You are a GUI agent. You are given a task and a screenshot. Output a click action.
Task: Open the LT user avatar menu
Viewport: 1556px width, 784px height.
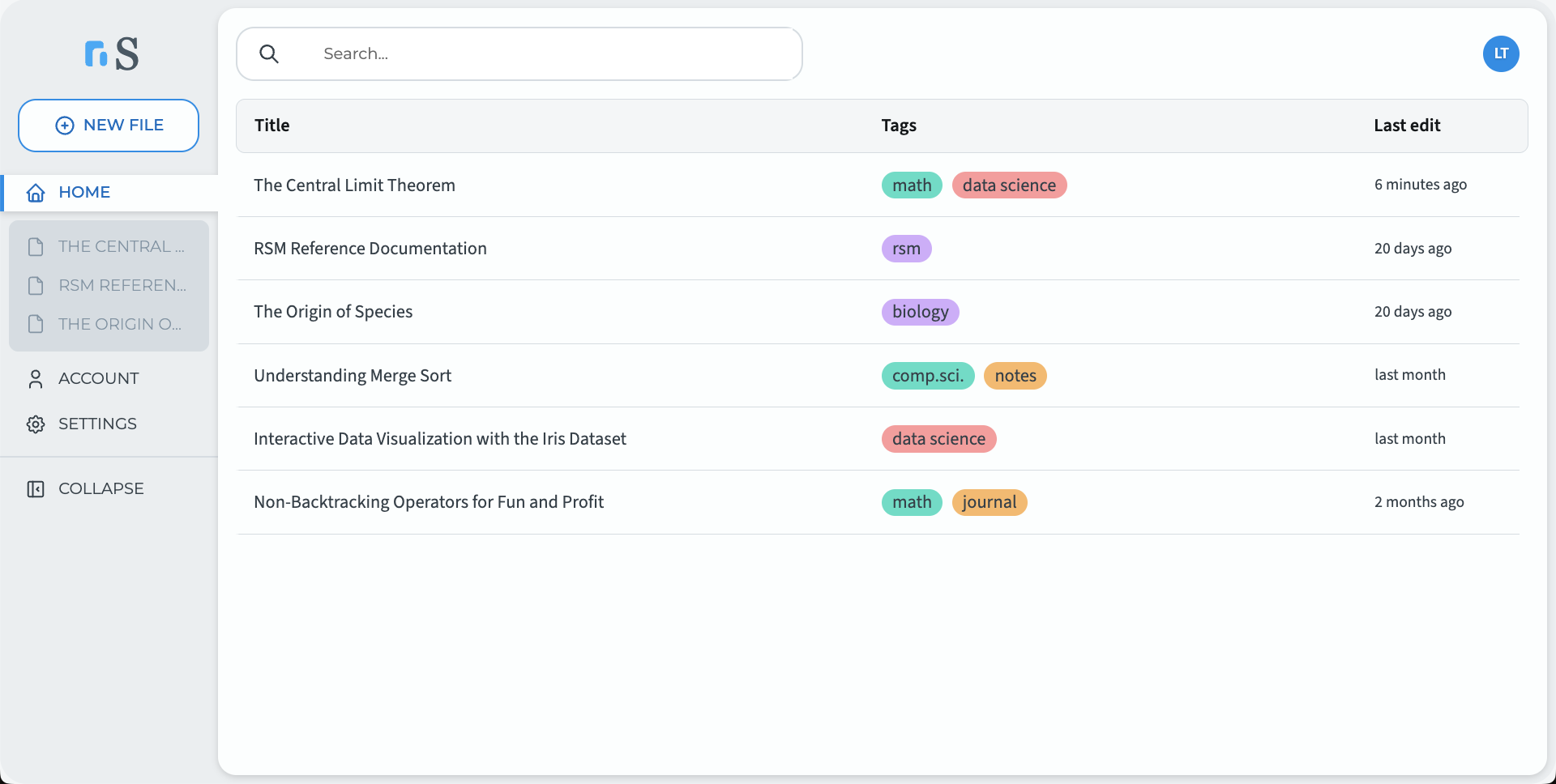click(1500, 54)
